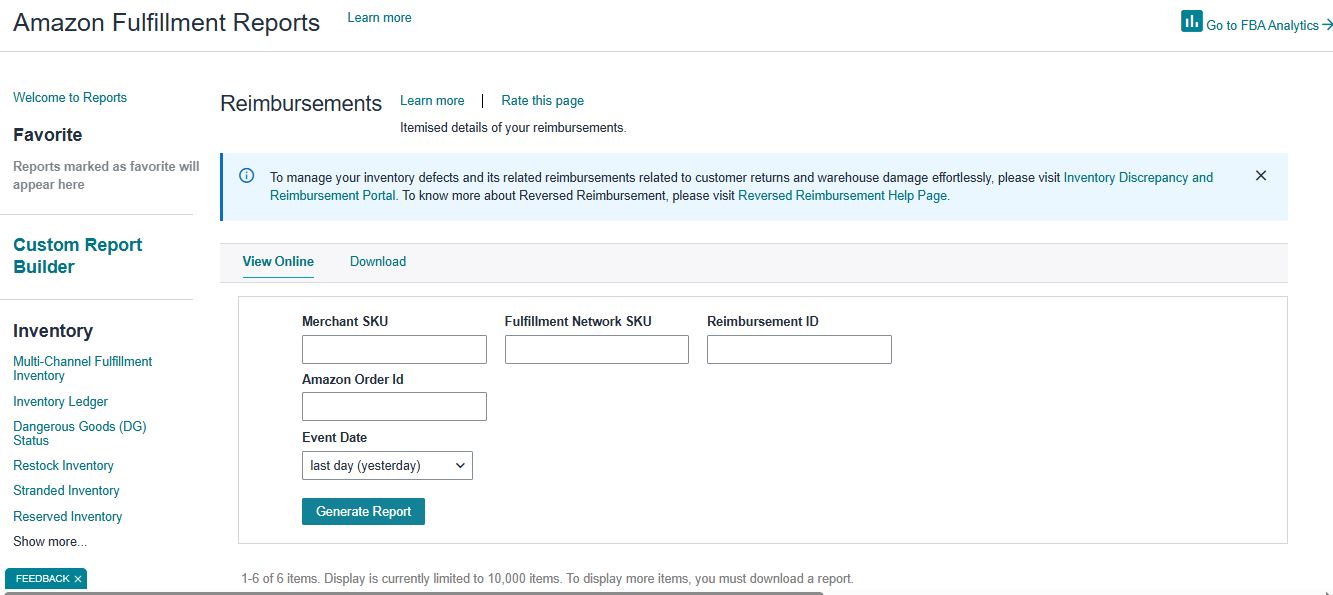Click Rate this page
The width and height of the screenshot is (1333, 595).
click(542, 100)
